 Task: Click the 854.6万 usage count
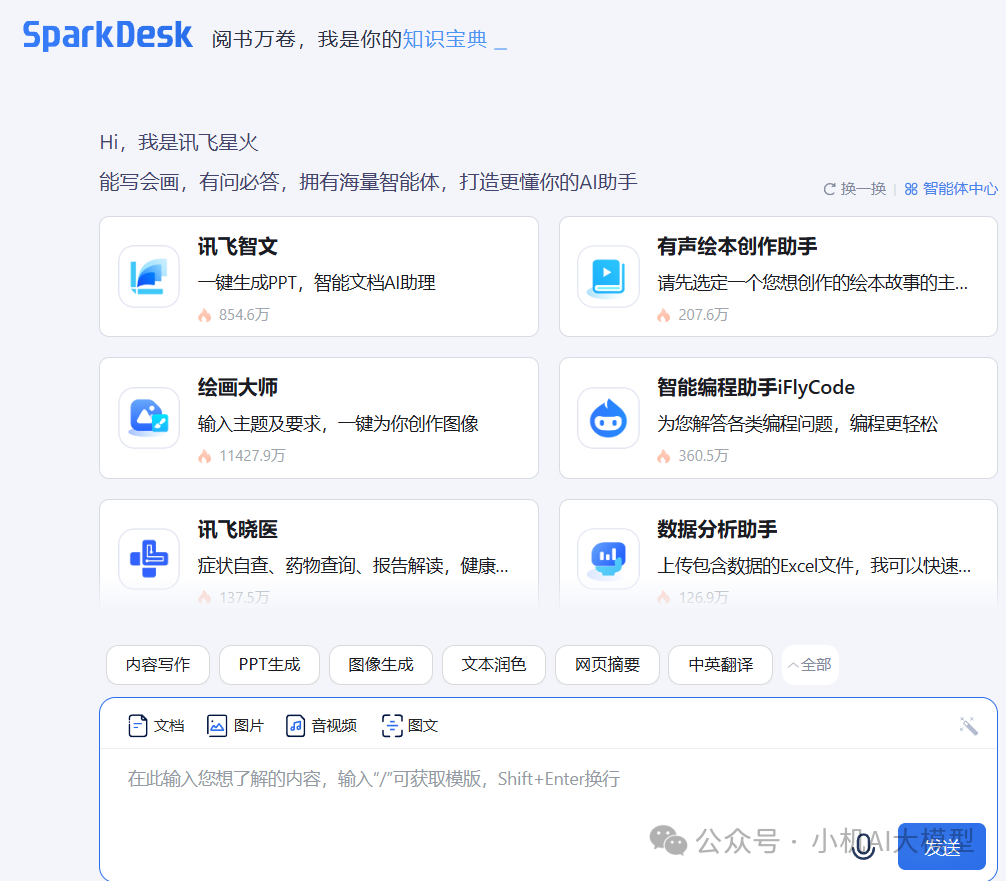244,314
